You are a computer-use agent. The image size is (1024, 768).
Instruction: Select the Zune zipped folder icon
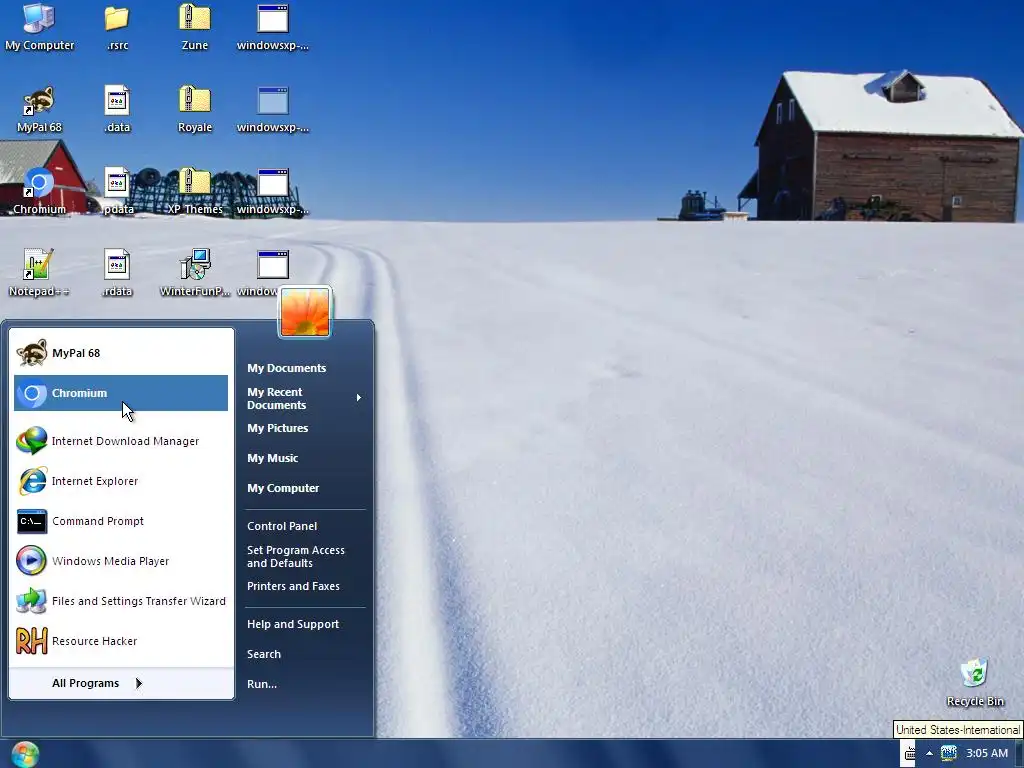coord(195,27)
